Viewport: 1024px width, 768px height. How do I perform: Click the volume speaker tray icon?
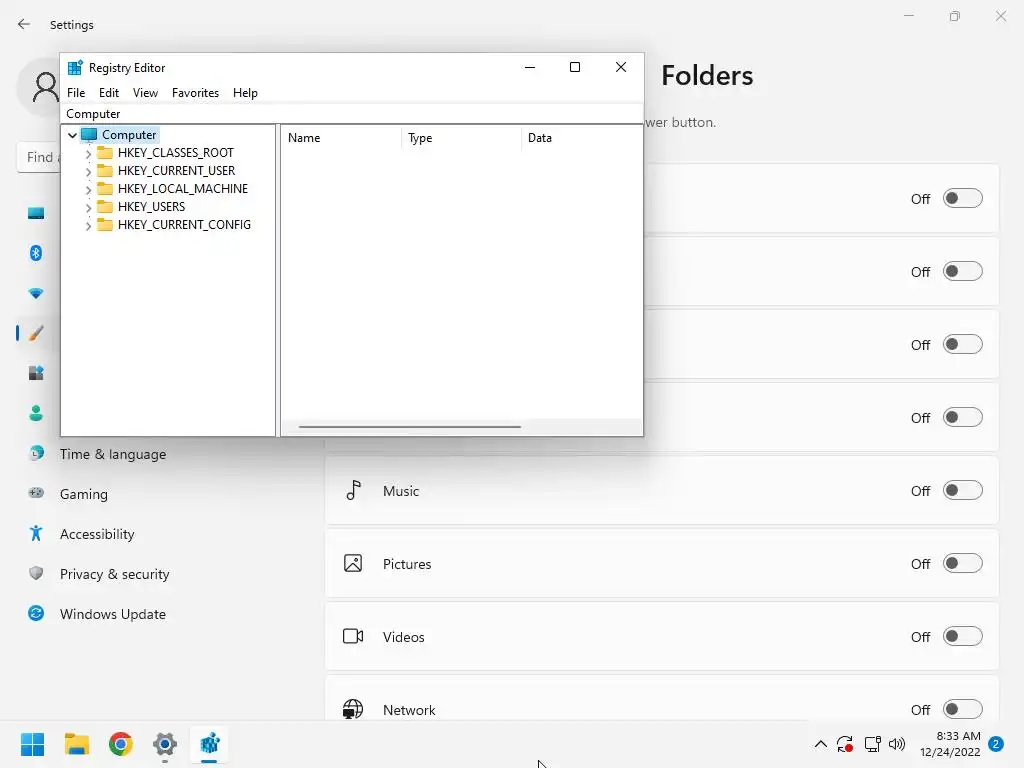coord(897,744)
